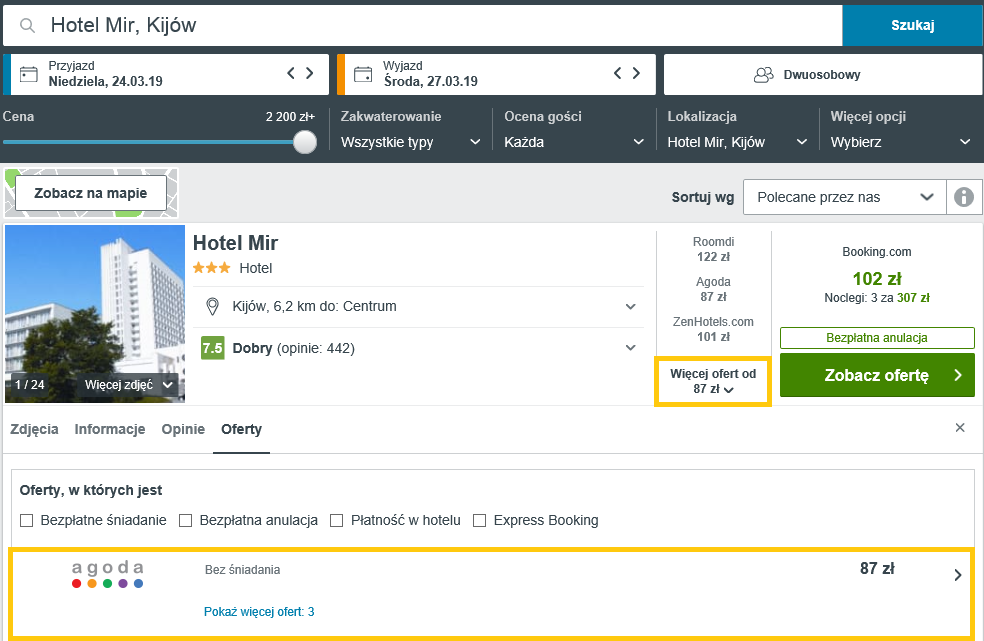This screenshot has width=984, height=641.
Task: Click the Roomdi 122 zł offer
Action: (x=714, y=249)
